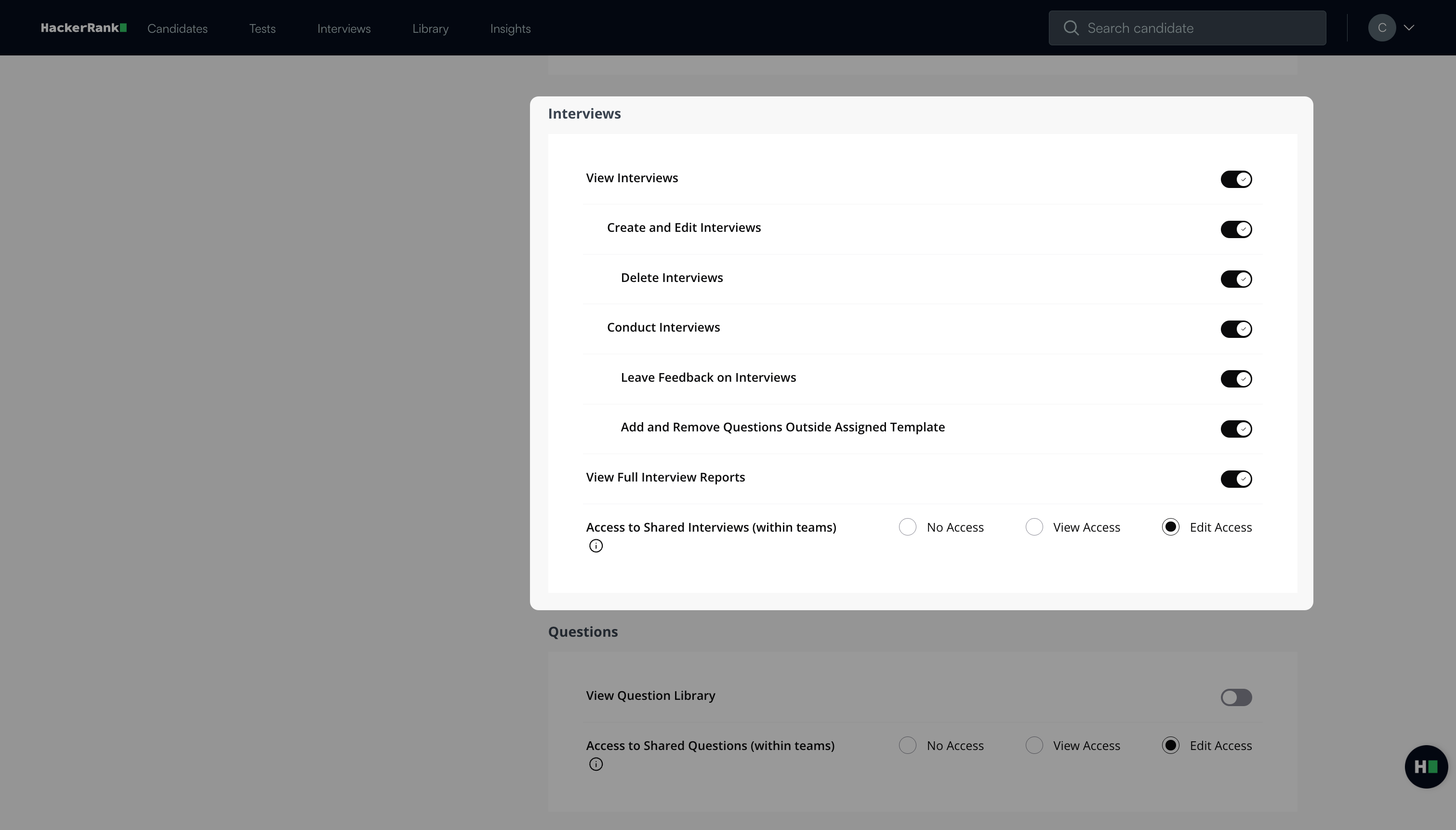Expand the account dropdown chevron

point(1409,28)
